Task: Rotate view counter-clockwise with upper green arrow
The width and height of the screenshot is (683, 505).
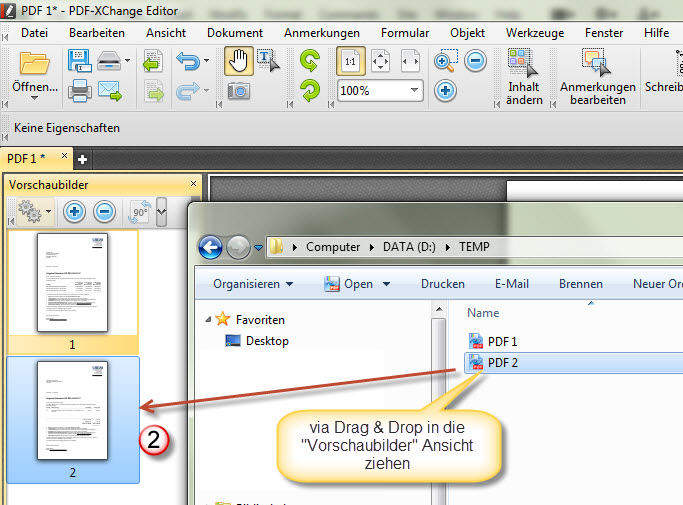Action: 310,61
